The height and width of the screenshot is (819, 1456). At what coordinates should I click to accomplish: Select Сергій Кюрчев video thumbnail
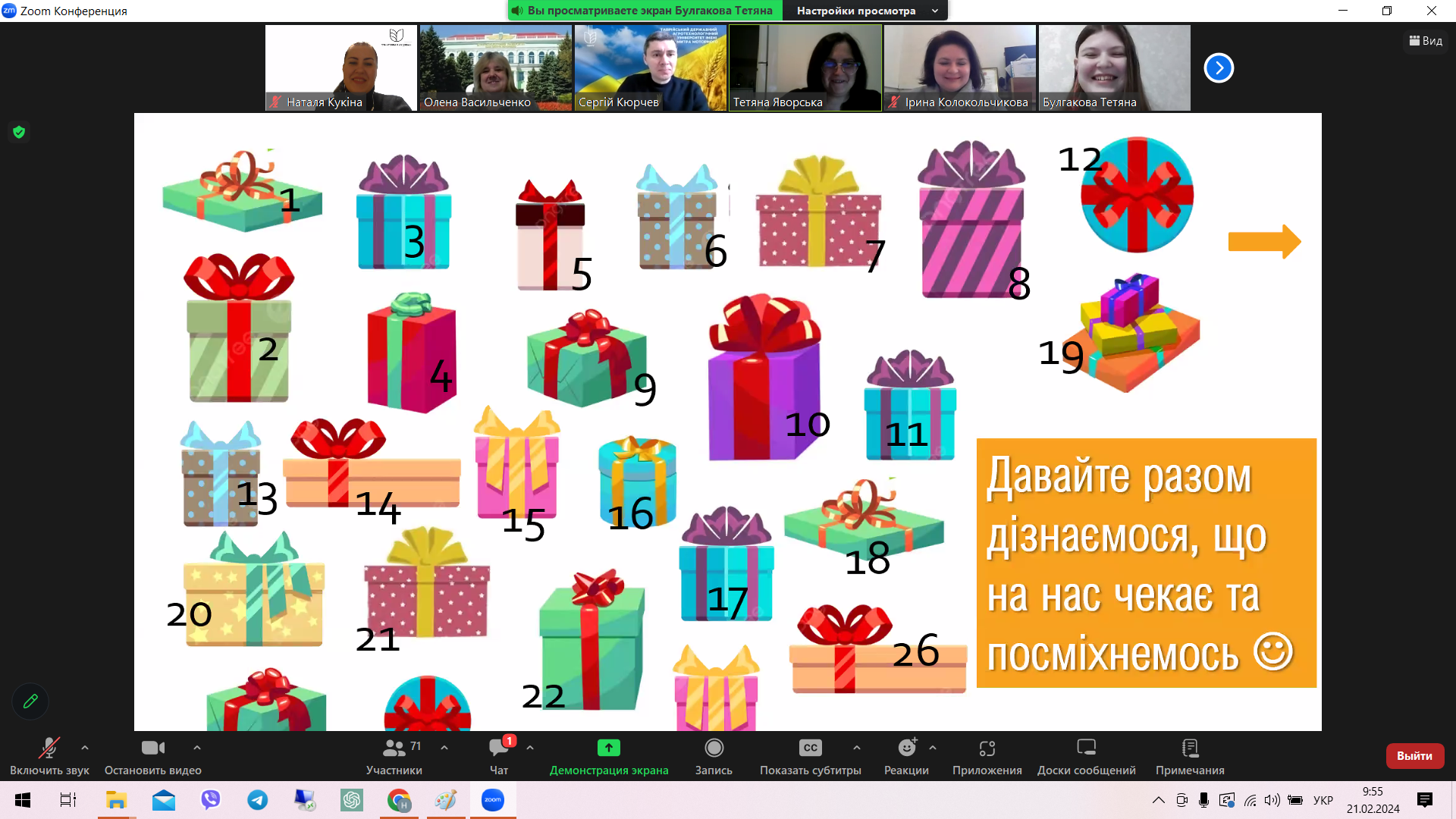click(650, 68)
